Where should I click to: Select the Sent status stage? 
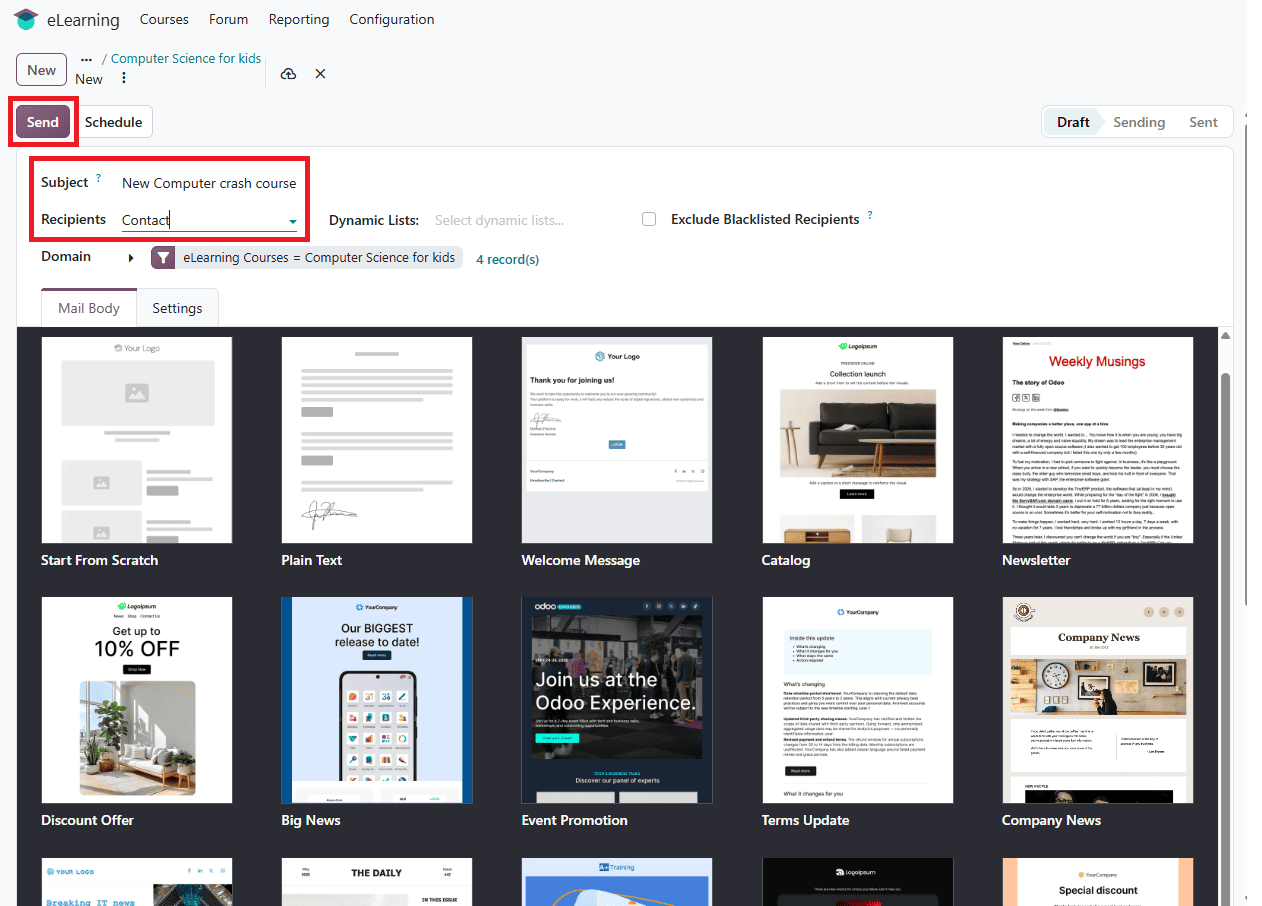(x=1203, y=122)
